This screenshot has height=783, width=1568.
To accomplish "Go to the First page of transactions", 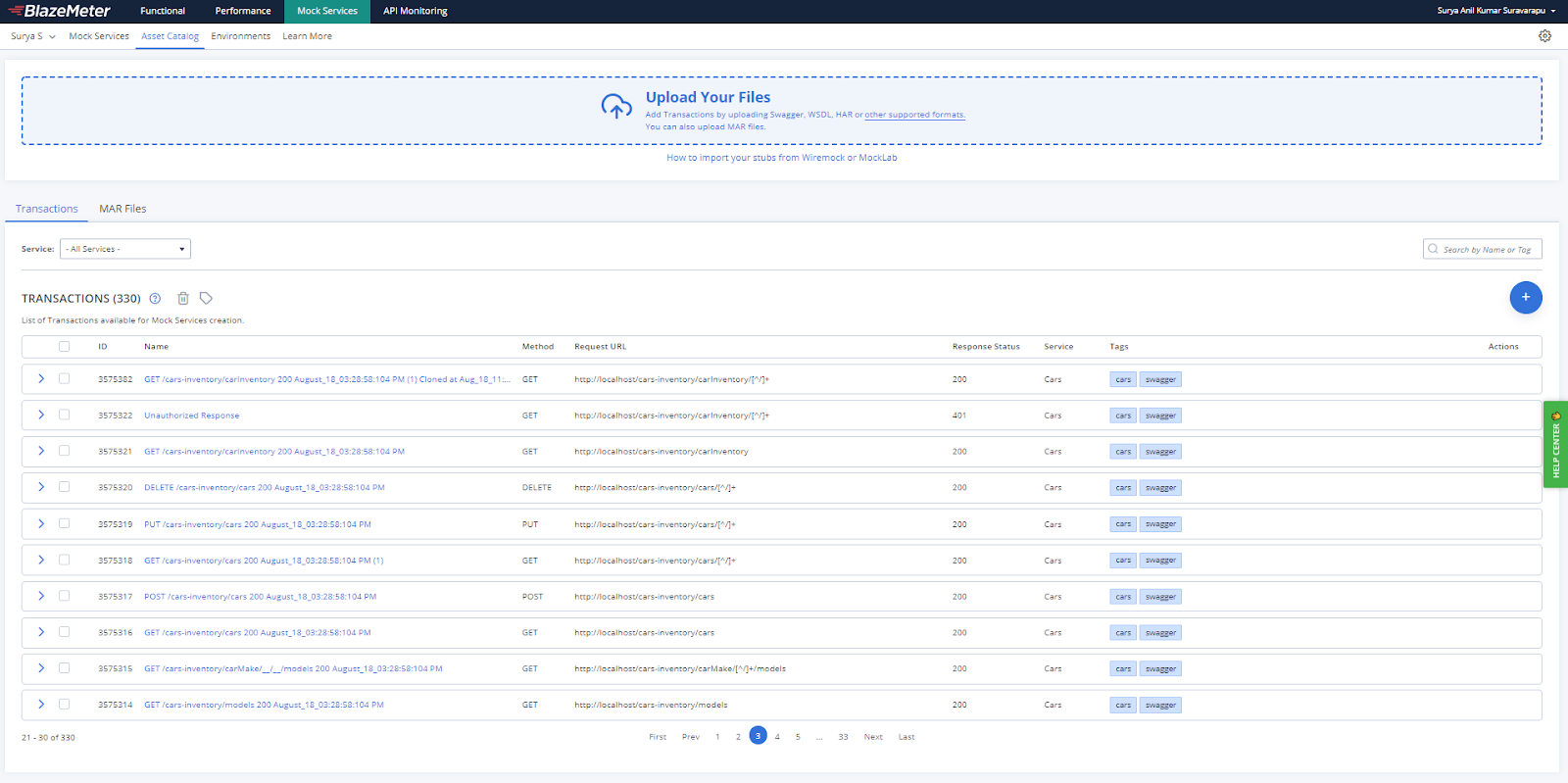I will click(658, 737).
